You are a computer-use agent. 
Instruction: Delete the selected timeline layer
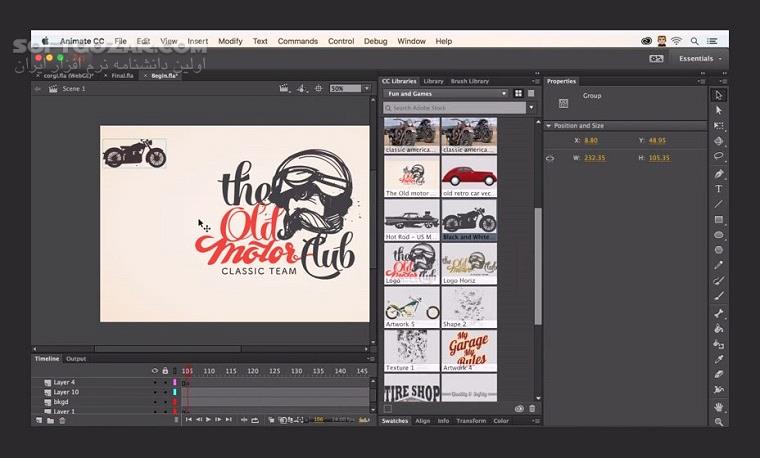62,420
